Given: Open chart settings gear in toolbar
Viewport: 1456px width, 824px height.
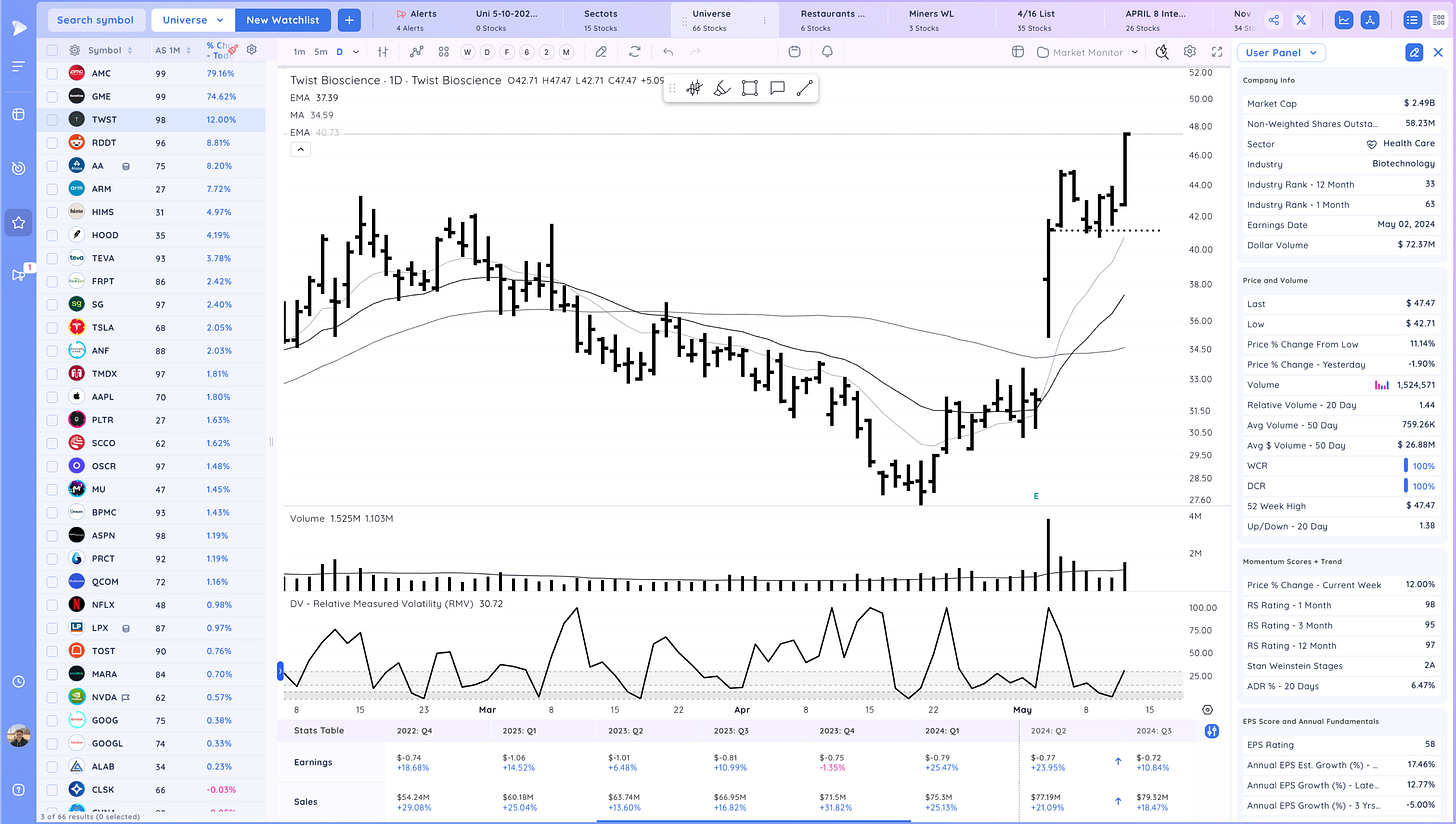Looking at the screenshot, I should pos(1189,52).
